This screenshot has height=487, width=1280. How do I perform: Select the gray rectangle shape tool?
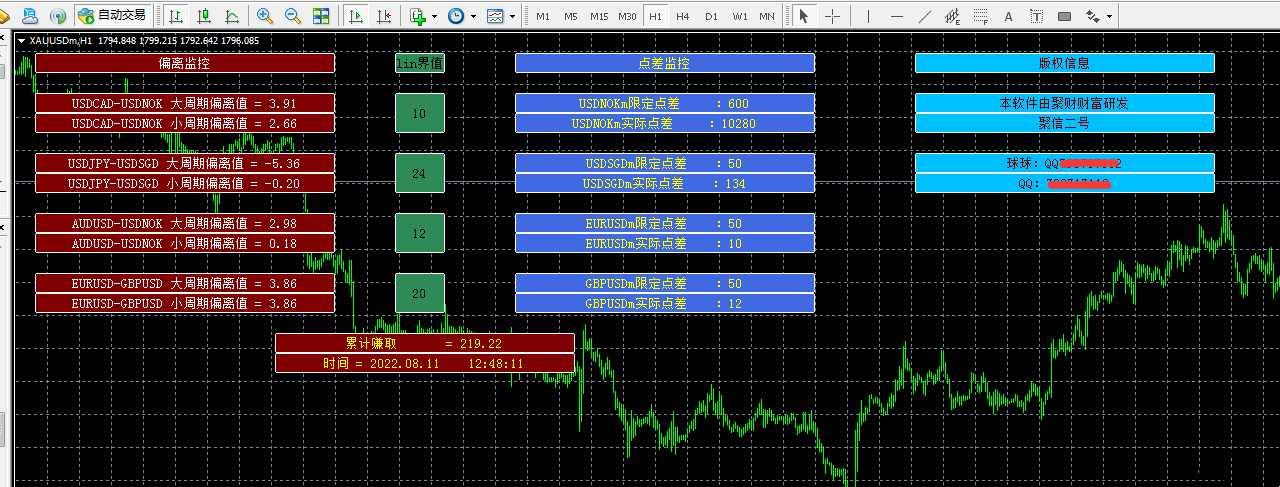[x=1064, y=16]
